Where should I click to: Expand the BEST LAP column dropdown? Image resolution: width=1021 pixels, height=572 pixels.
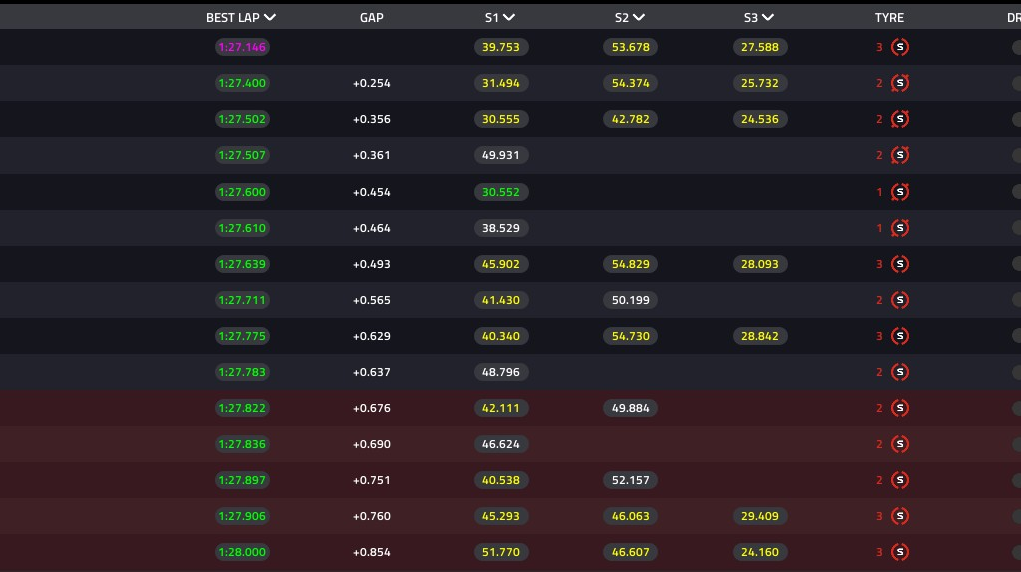[x=270, y=18]
